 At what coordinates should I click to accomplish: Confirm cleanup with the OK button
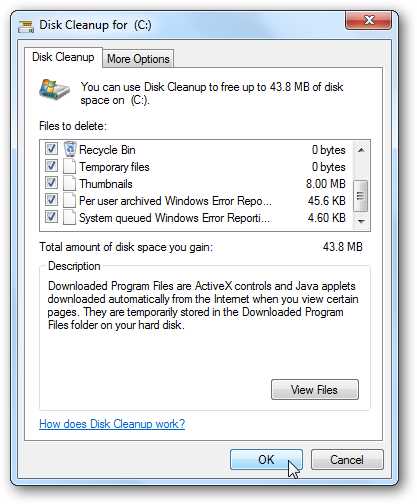pyautogui.click(x=266, y=460)
